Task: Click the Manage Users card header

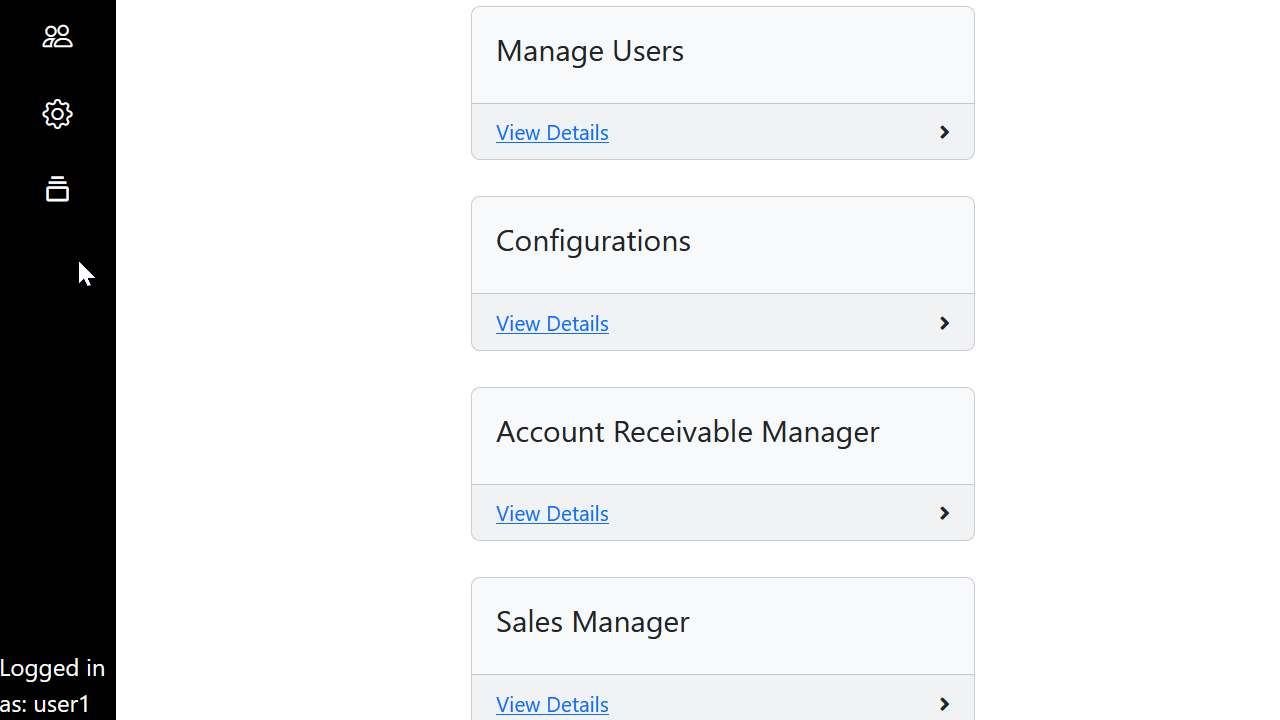Action: 589,50
